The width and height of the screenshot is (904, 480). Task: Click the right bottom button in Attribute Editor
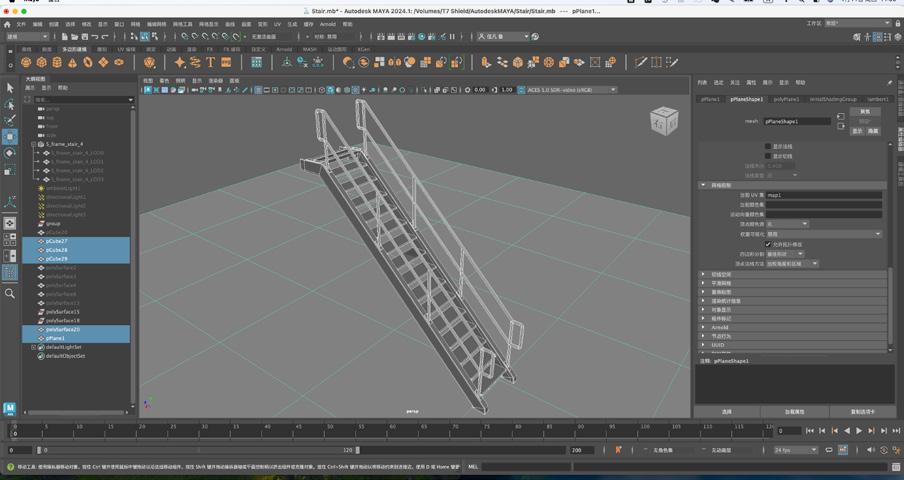(863, 412)
